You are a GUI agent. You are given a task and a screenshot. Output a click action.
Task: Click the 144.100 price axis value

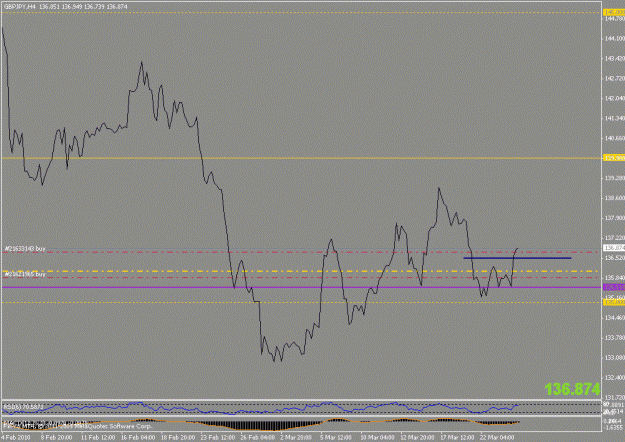(615, 38)
